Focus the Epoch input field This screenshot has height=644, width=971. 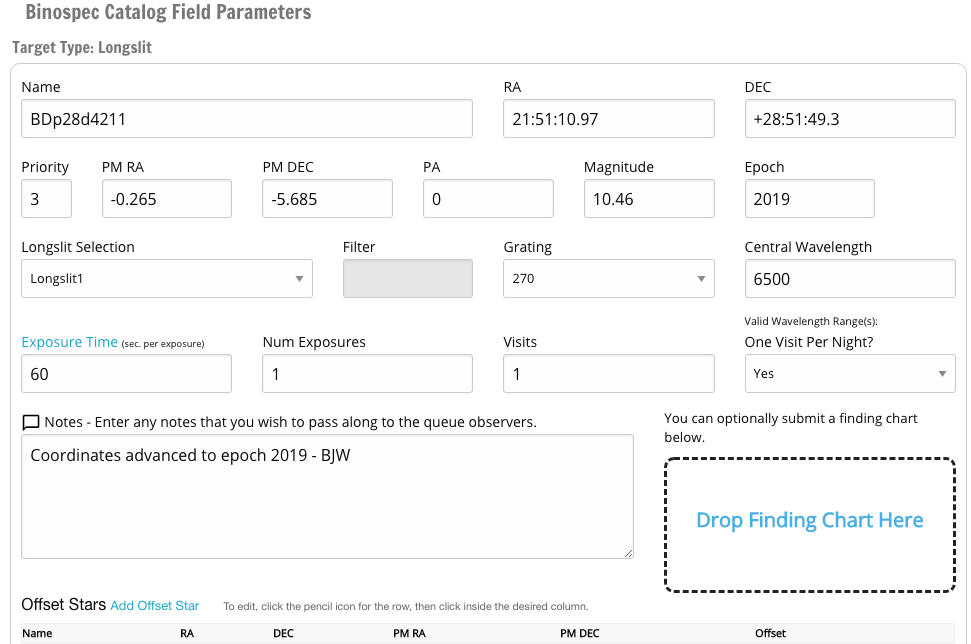point(809,199)
